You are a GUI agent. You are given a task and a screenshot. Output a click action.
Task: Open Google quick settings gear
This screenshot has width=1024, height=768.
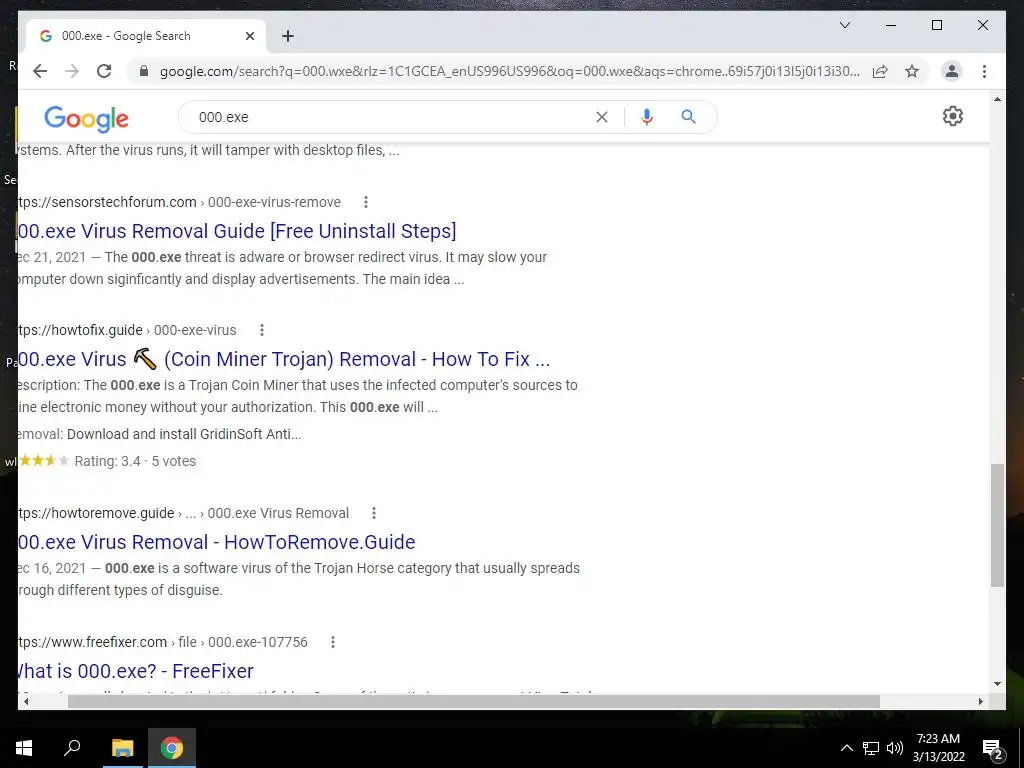coord(952,116)
